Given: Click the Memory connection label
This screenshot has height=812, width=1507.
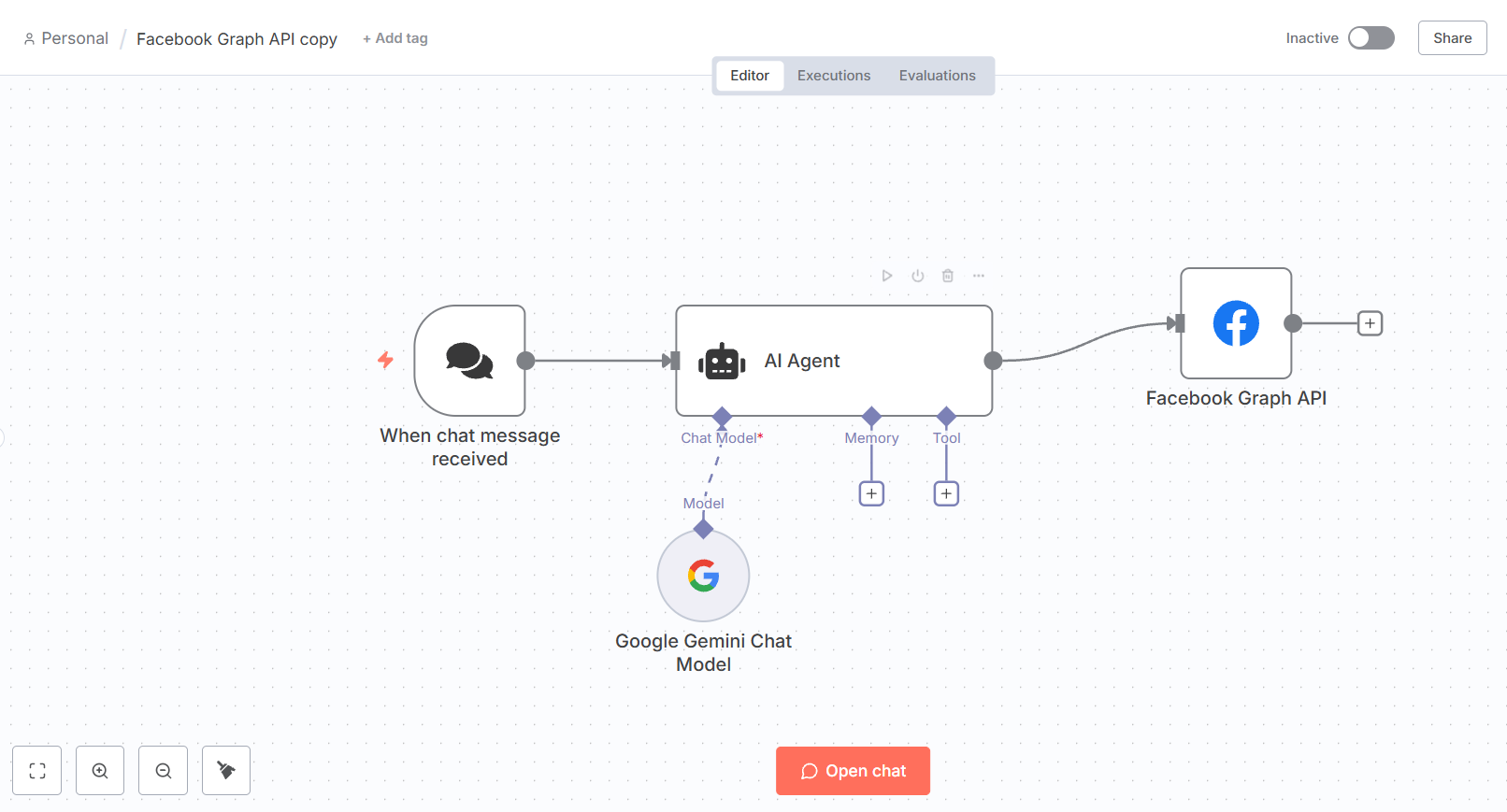Looking at the screenshot, I should tap(871, 438).
